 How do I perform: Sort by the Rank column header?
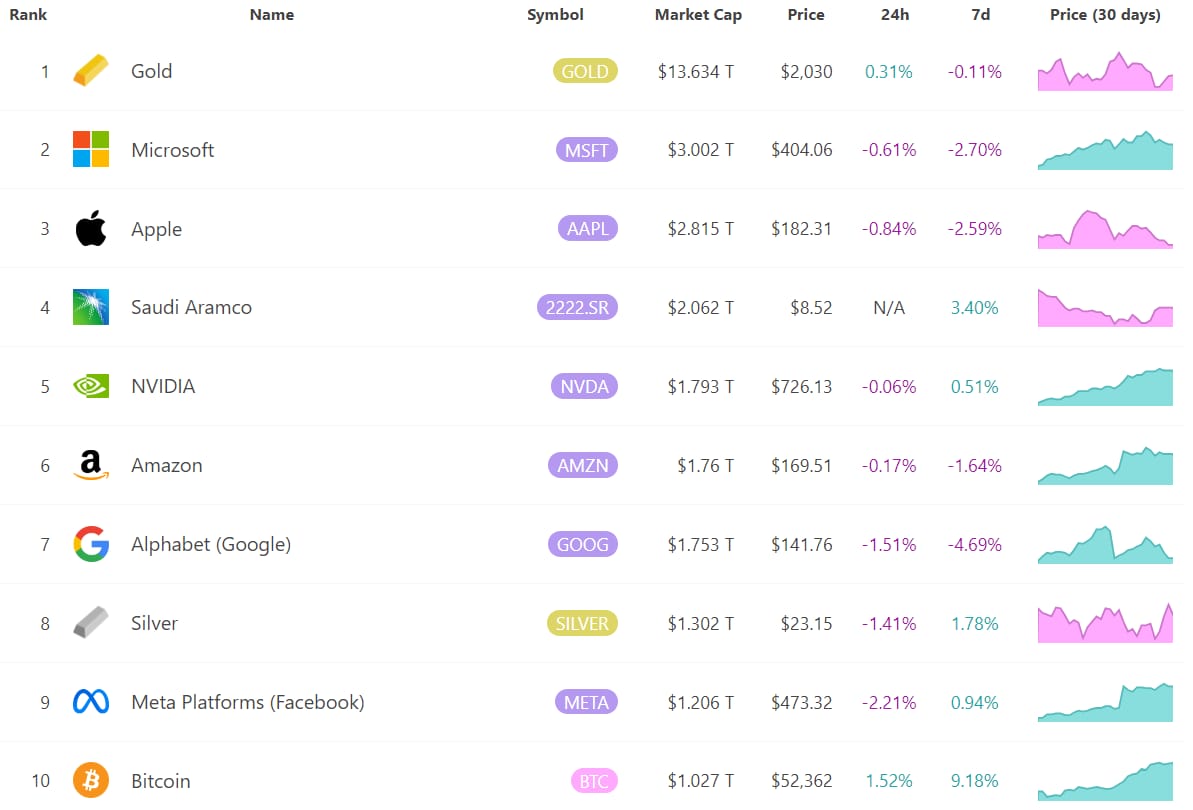pos(28,14)
